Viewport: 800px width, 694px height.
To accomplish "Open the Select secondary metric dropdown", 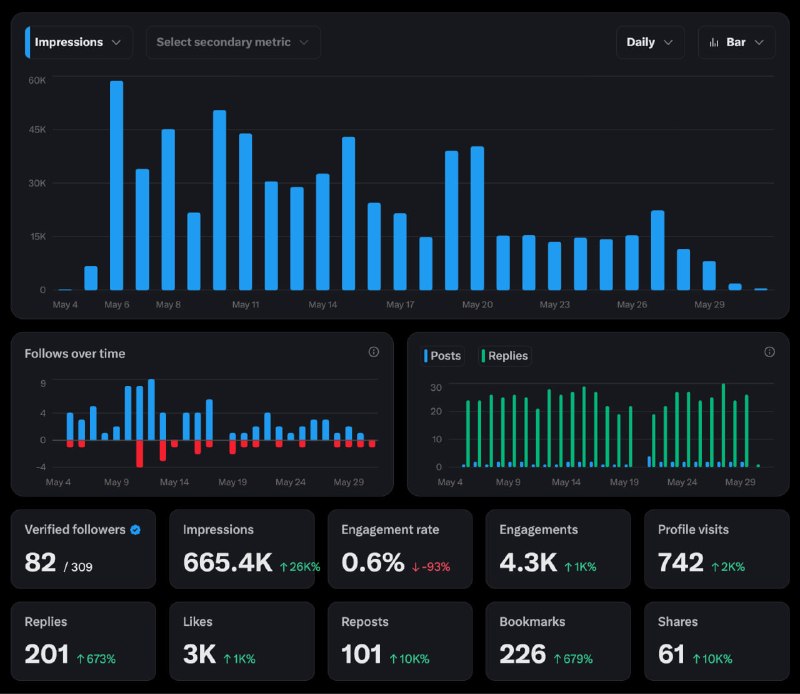I will [233, 42].
